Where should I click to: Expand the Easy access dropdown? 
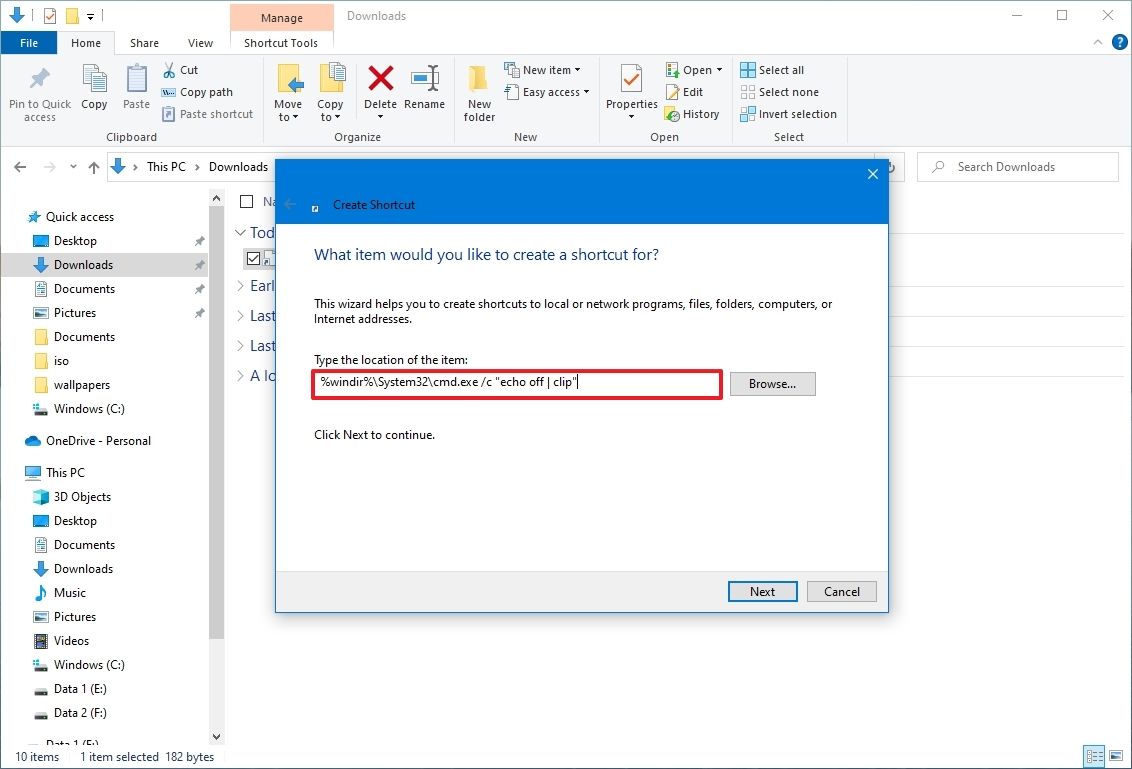point(548,91)
